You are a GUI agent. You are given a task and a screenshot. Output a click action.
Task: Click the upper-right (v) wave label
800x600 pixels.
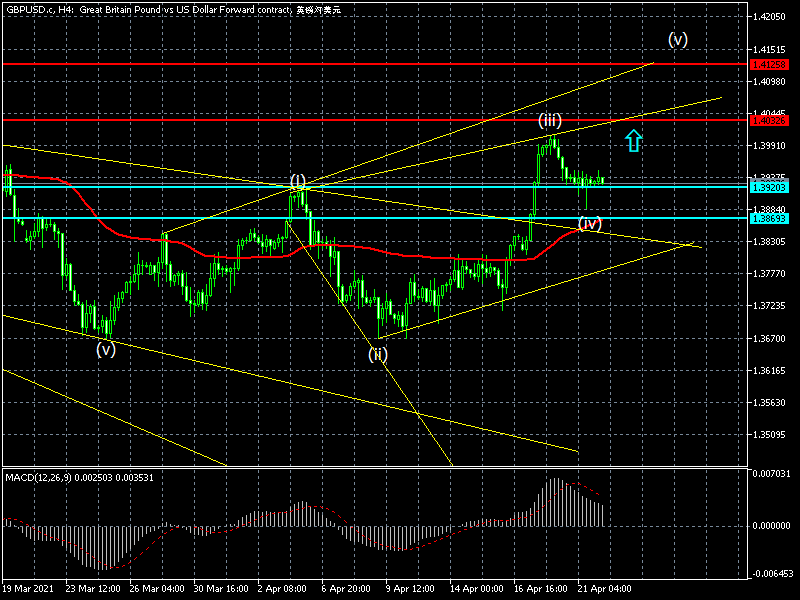678,40
